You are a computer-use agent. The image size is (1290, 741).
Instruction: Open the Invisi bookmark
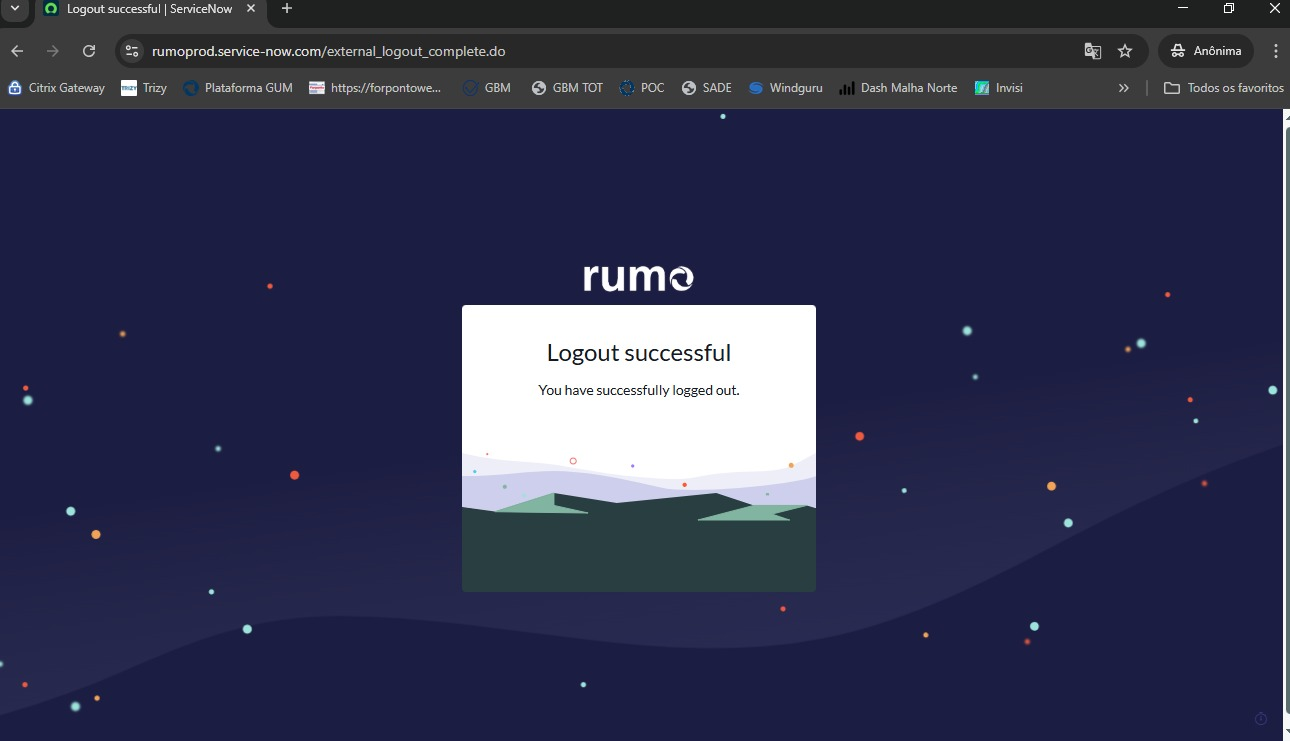[x=999, y=88]
